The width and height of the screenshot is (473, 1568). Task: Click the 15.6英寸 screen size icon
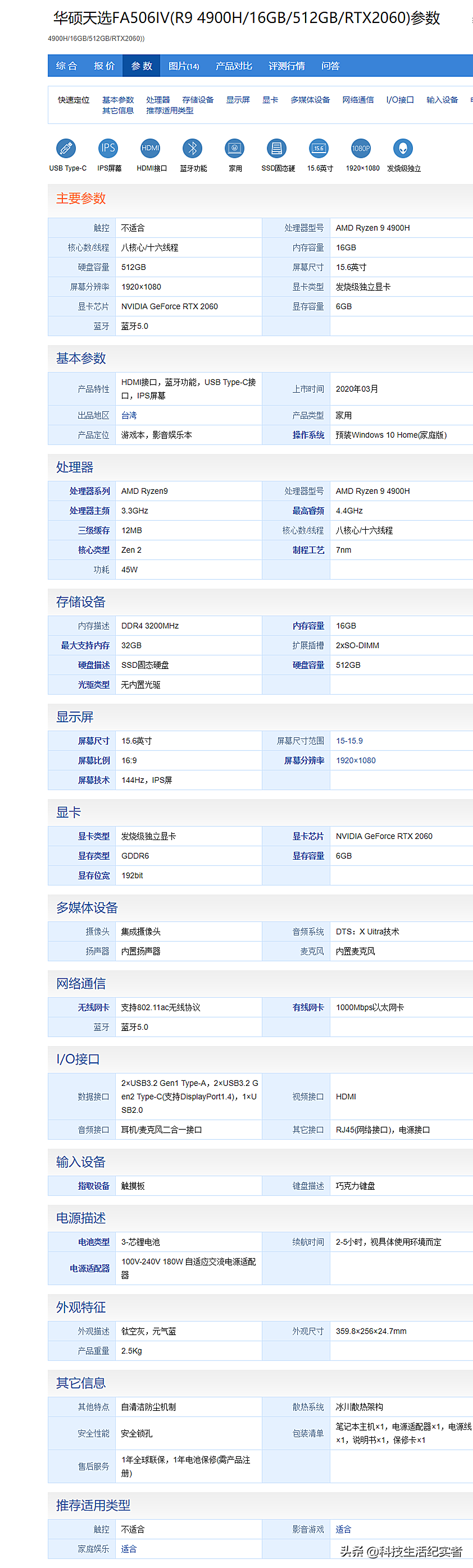(319, 148)
